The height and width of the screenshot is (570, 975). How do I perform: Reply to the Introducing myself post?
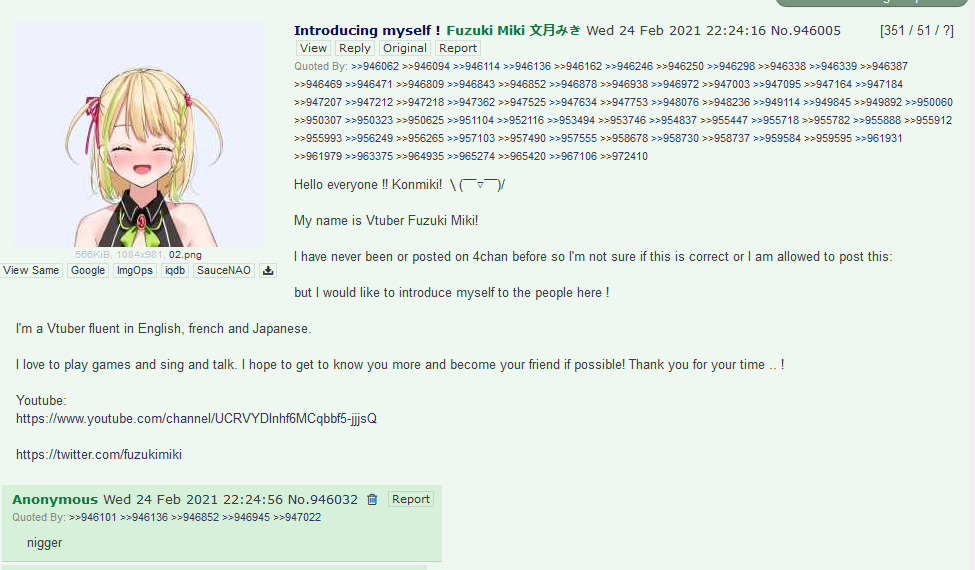[354, 48]
